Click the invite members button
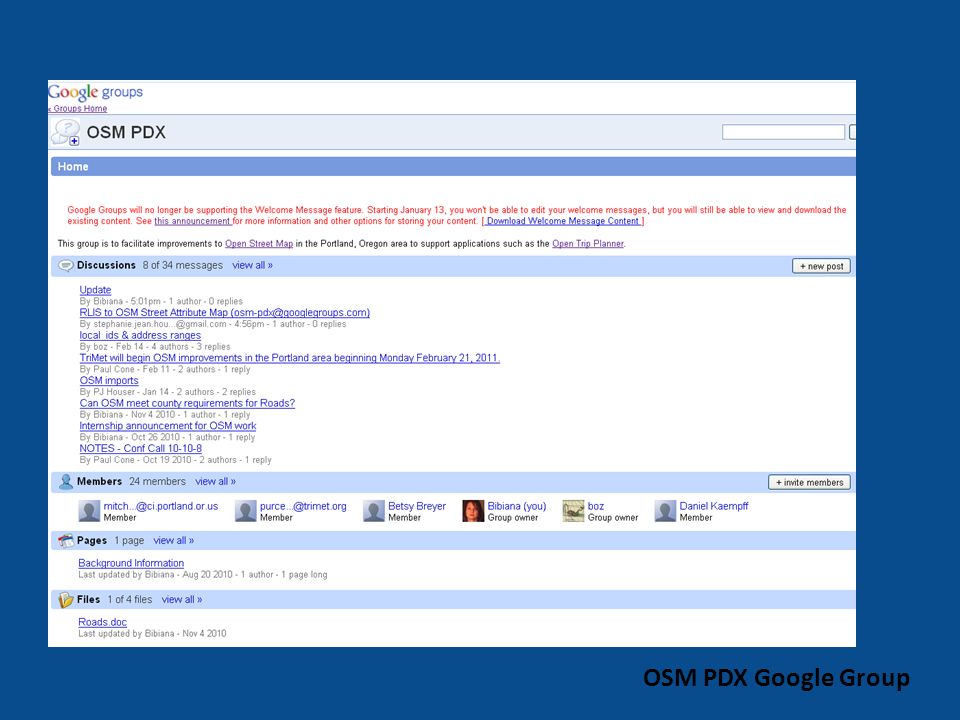This screenshot has width=960, height=720. coord(809,482)
